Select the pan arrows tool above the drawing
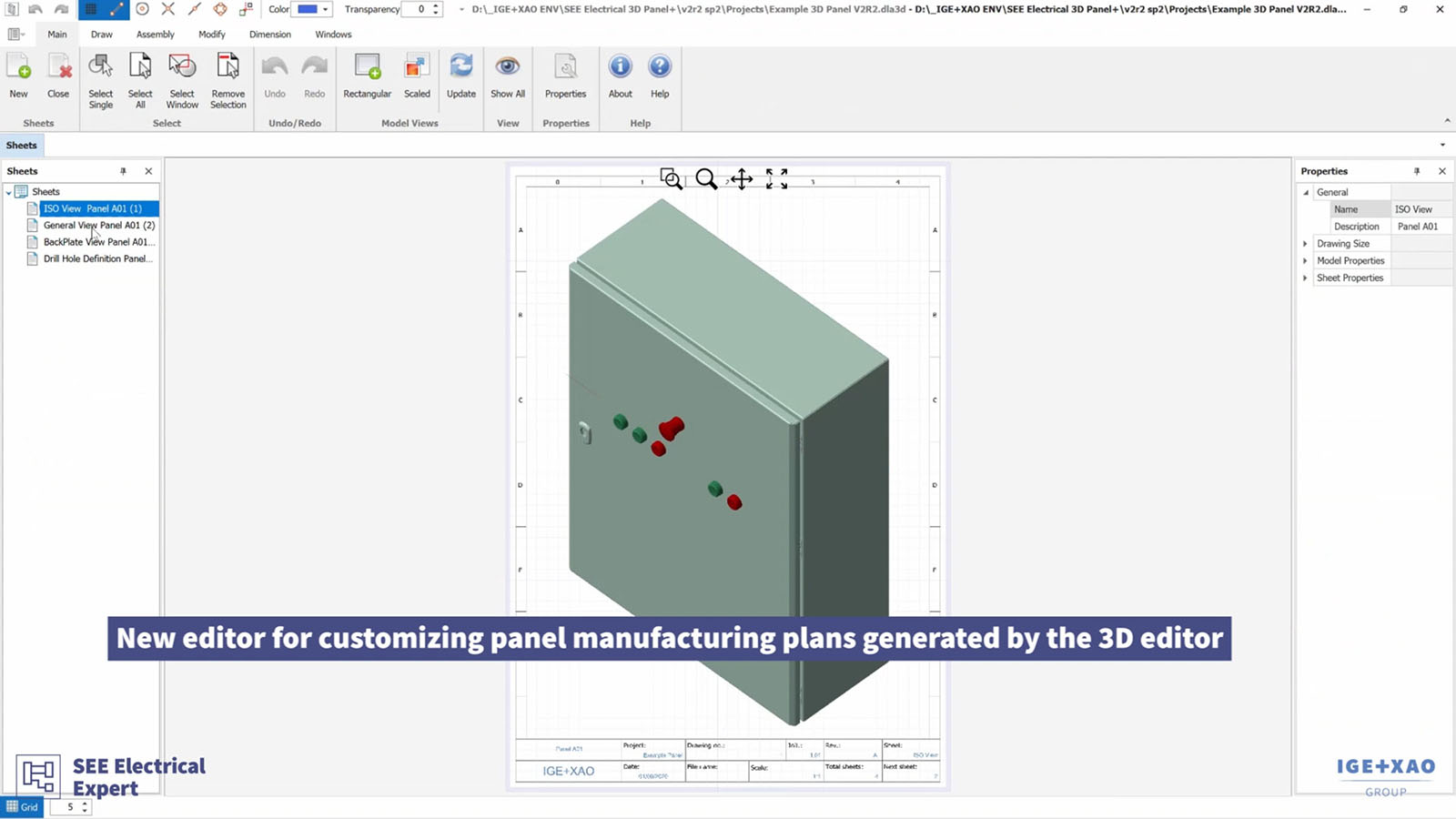The image size is (1456, 819). point(742,178)
